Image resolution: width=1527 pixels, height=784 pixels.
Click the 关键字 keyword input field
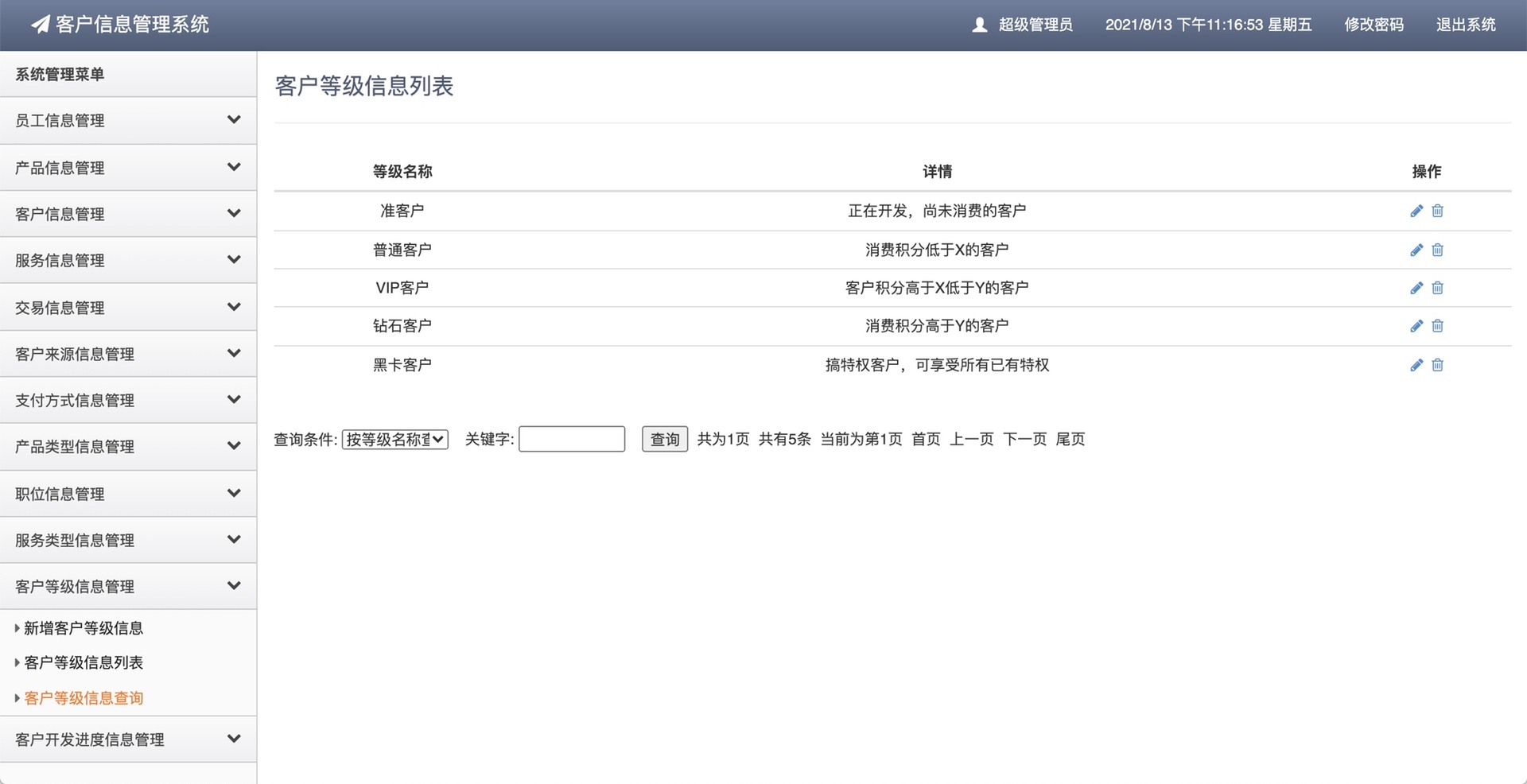(571, 439)
